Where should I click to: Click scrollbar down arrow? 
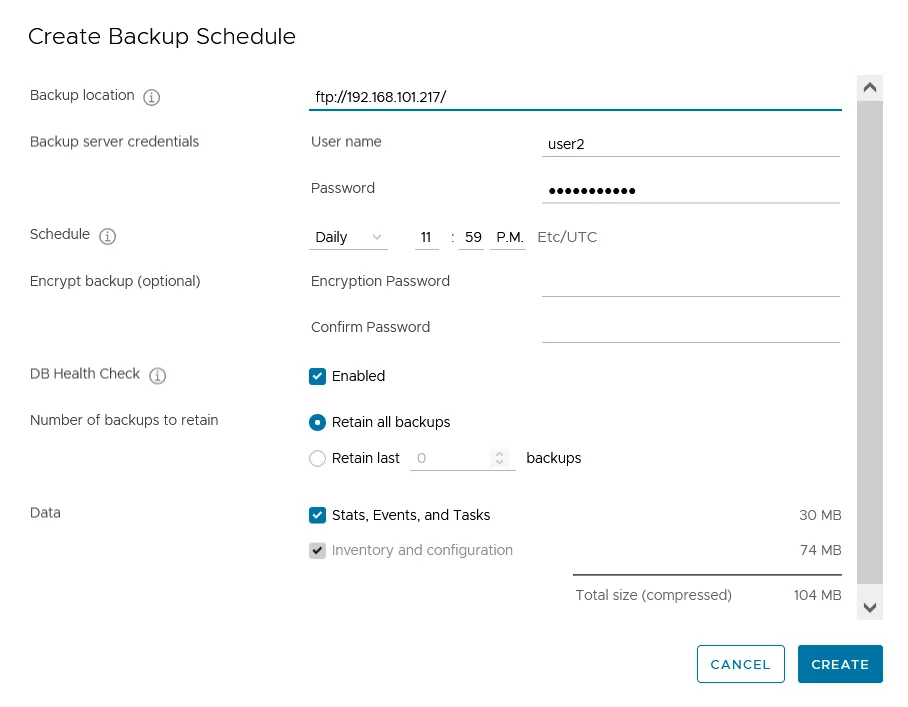(x=869, y=607)
